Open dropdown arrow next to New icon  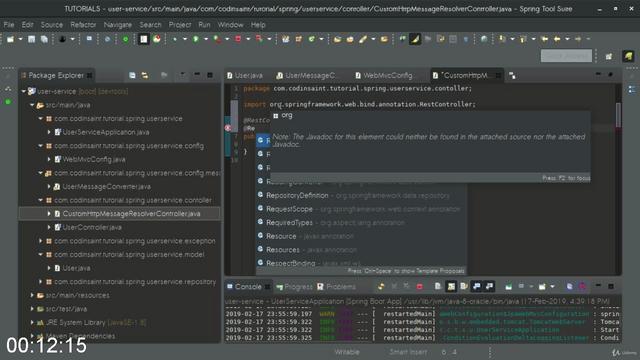tap(20, 39)
